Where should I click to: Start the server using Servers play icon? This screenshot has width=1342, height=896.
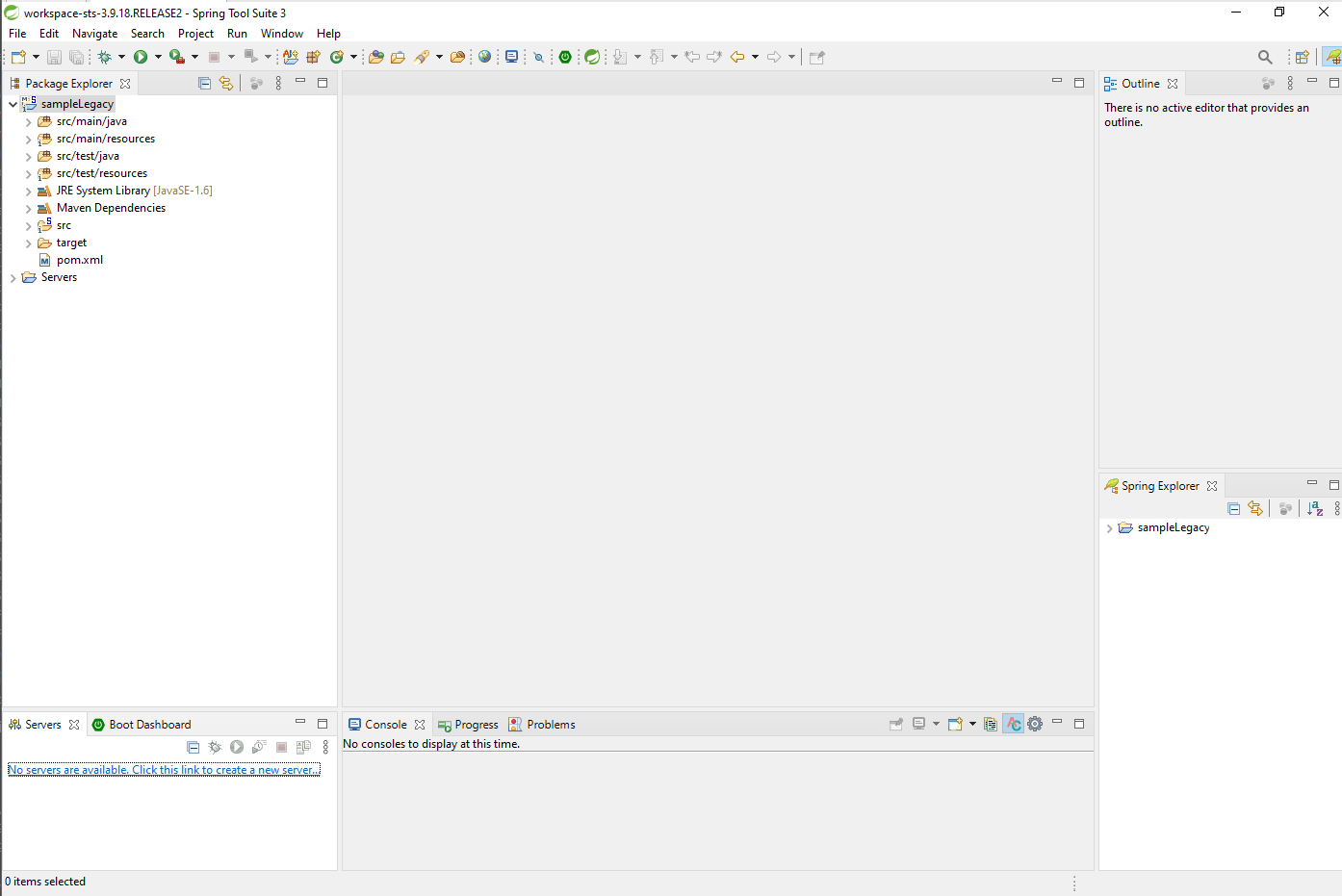pos(237,747)
